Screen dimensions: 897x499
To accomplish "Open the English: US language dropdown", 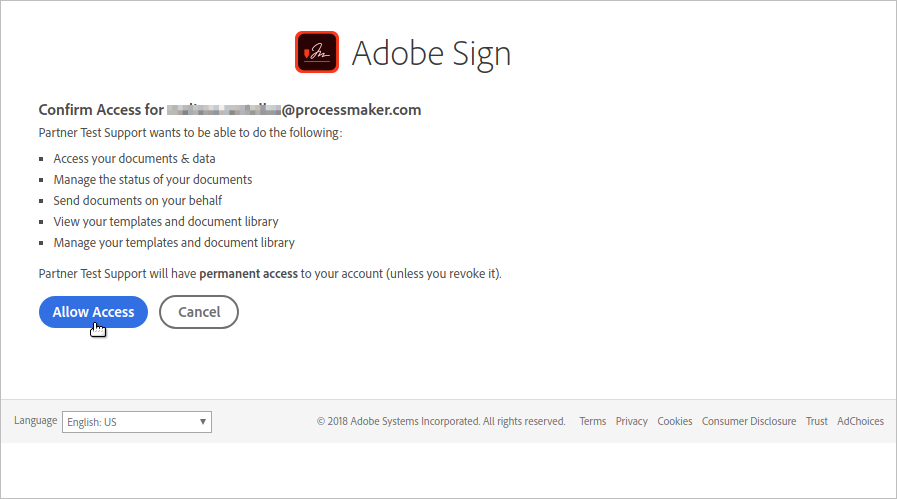I will pyautogui.click(x=137, y=422).
